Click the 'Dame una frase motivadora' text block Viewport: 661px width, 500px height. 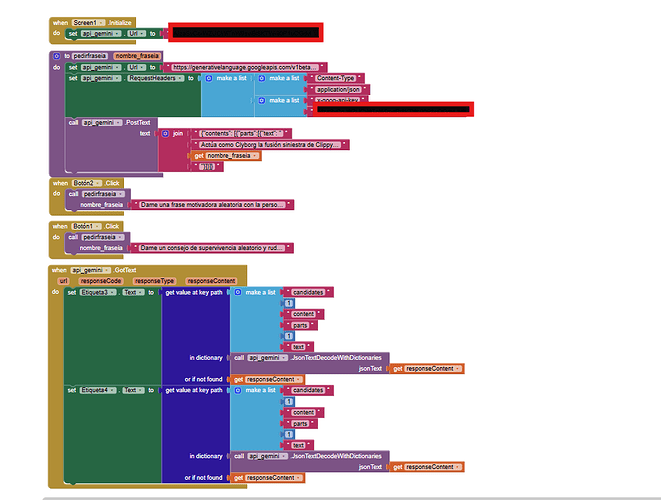(216, 204)
